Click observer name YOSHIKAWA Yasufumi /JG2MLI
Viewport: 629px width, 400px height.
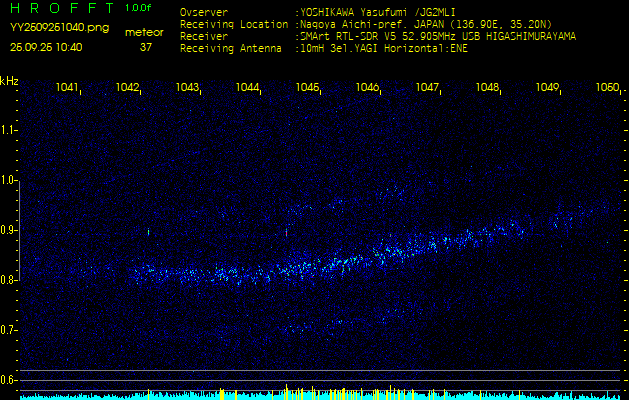(x=377, y=12)
